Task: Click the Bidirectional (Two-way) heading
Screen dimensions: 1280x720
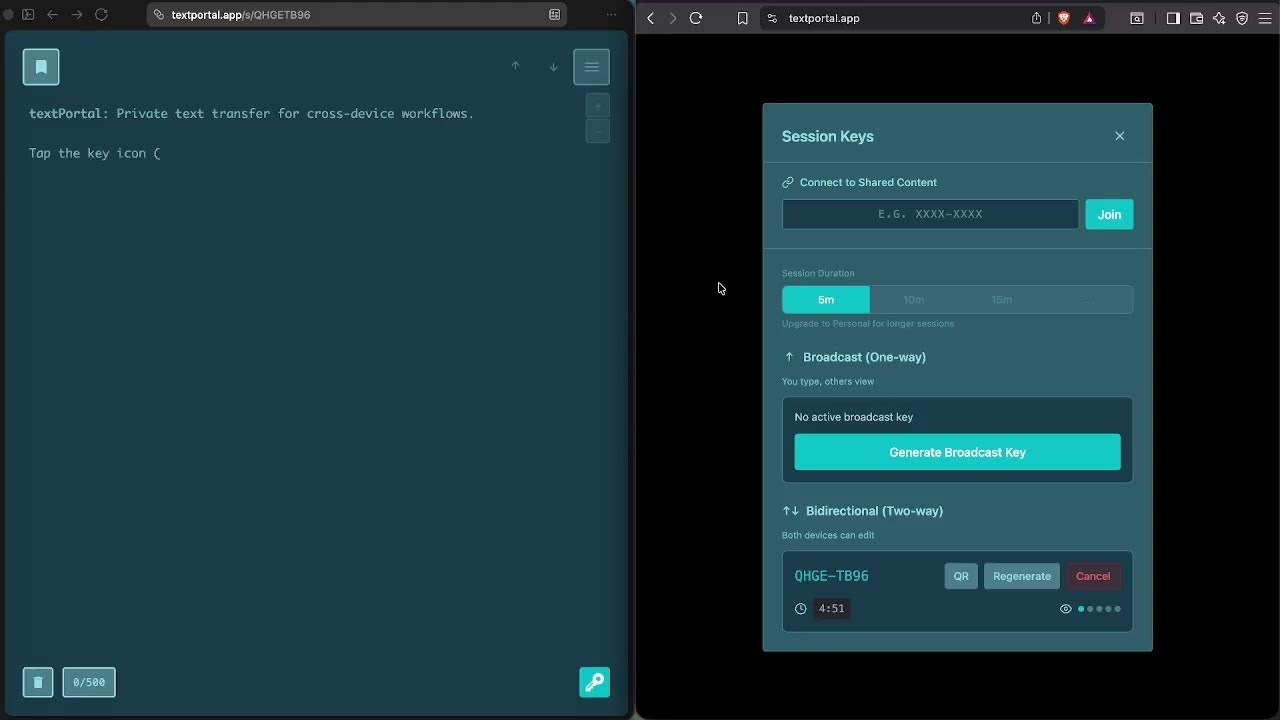Action: pyautogui.click(x=874, y=511)
